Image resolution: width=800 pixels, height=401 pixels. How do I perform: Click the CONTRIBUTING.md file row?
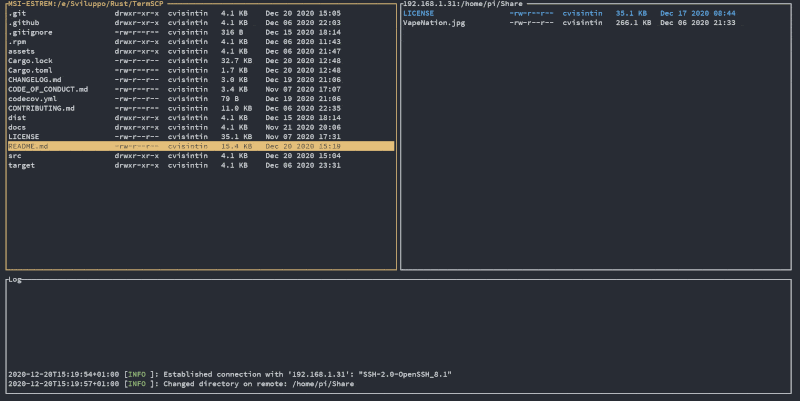41,108
